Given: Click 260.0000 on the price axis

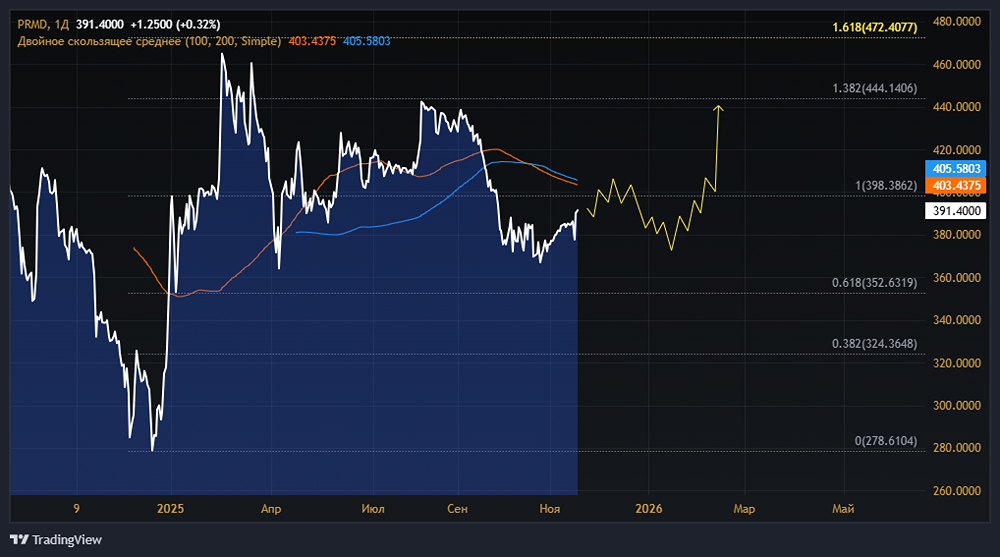Looking at the screenshot, I should click(957, 491).
